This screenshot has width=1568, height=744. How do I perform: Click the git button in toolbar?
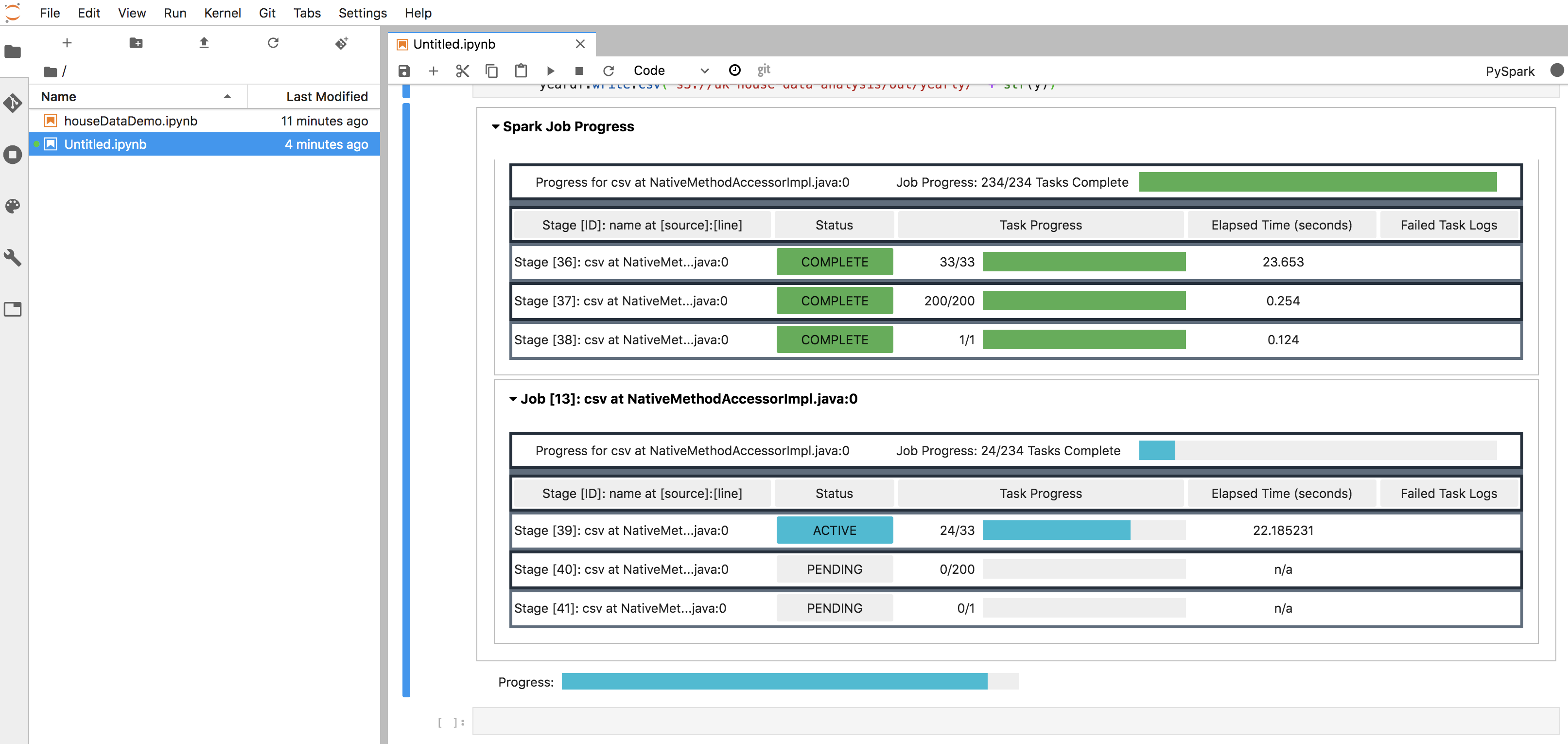764,69
